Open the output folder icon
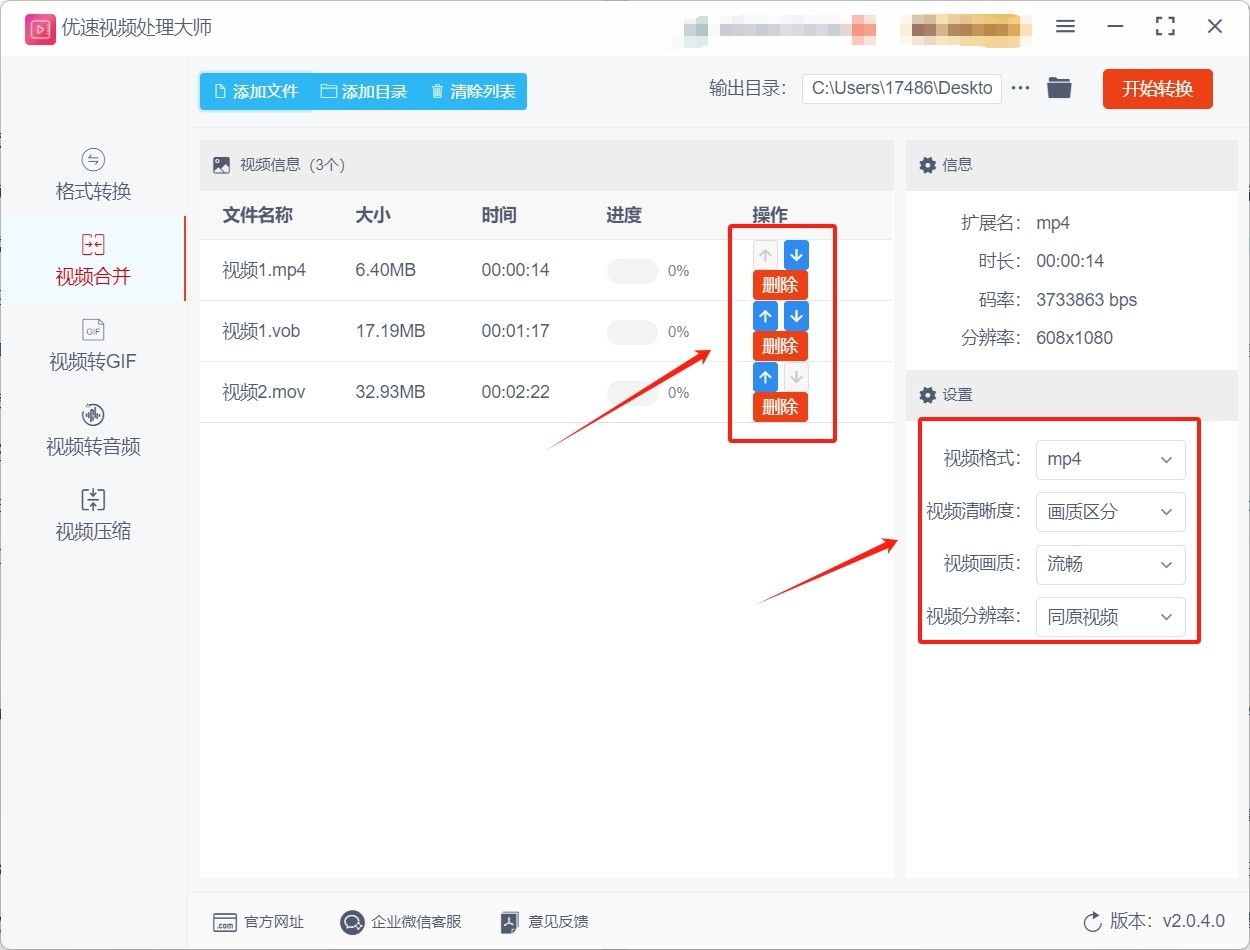This screenshot has height=950, width=1250. [x=1059, y=88]
